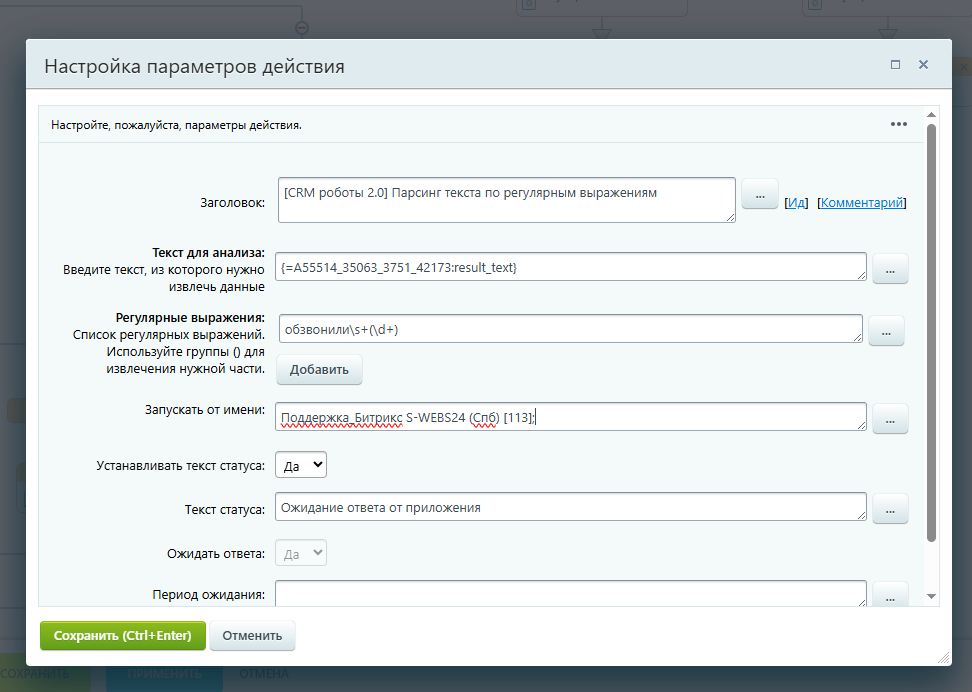Click into the Заголовок text field
972x692 pixels.
[x=505, y=200]
